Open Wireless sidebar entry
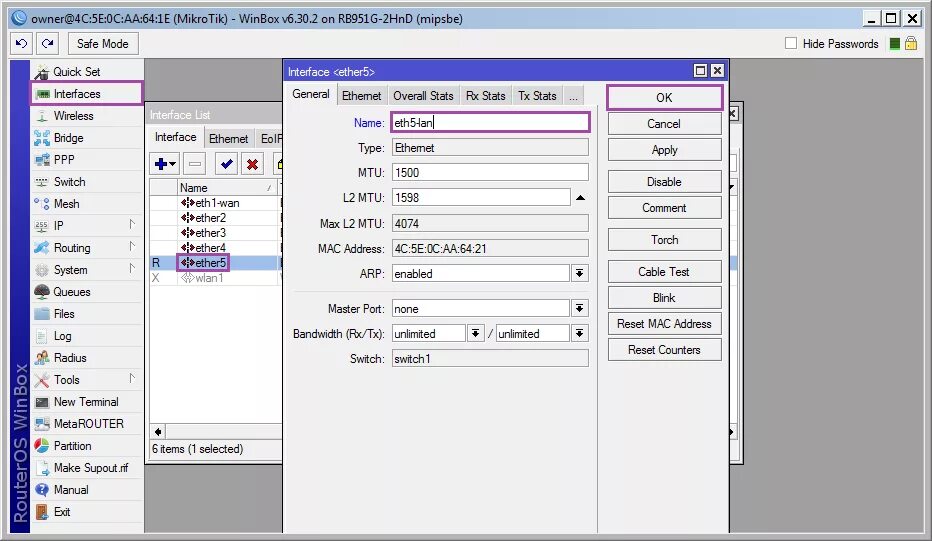 [87, 116]
